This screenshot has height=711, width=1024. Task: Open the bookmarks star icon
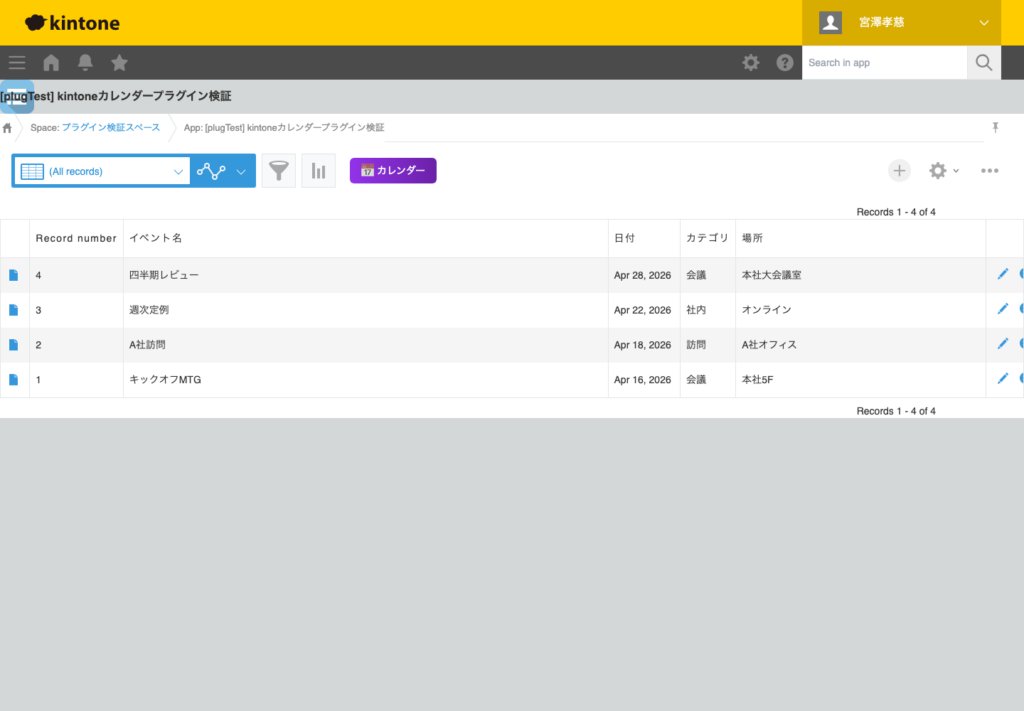tap(119, 63)
